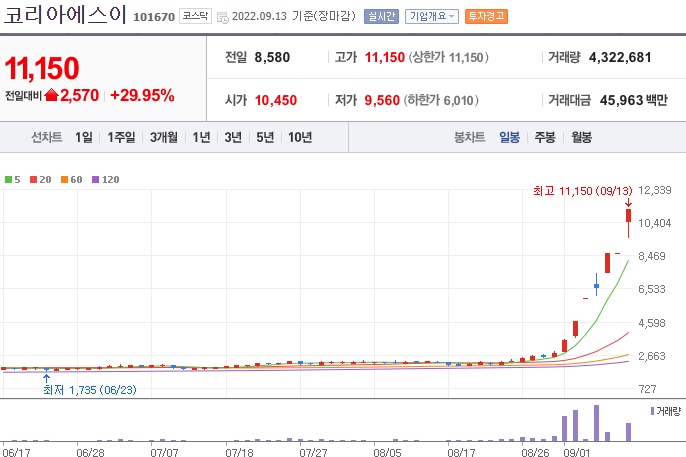
Task: Click purple 120-day moving average swatch
Action: click(95, 179)
